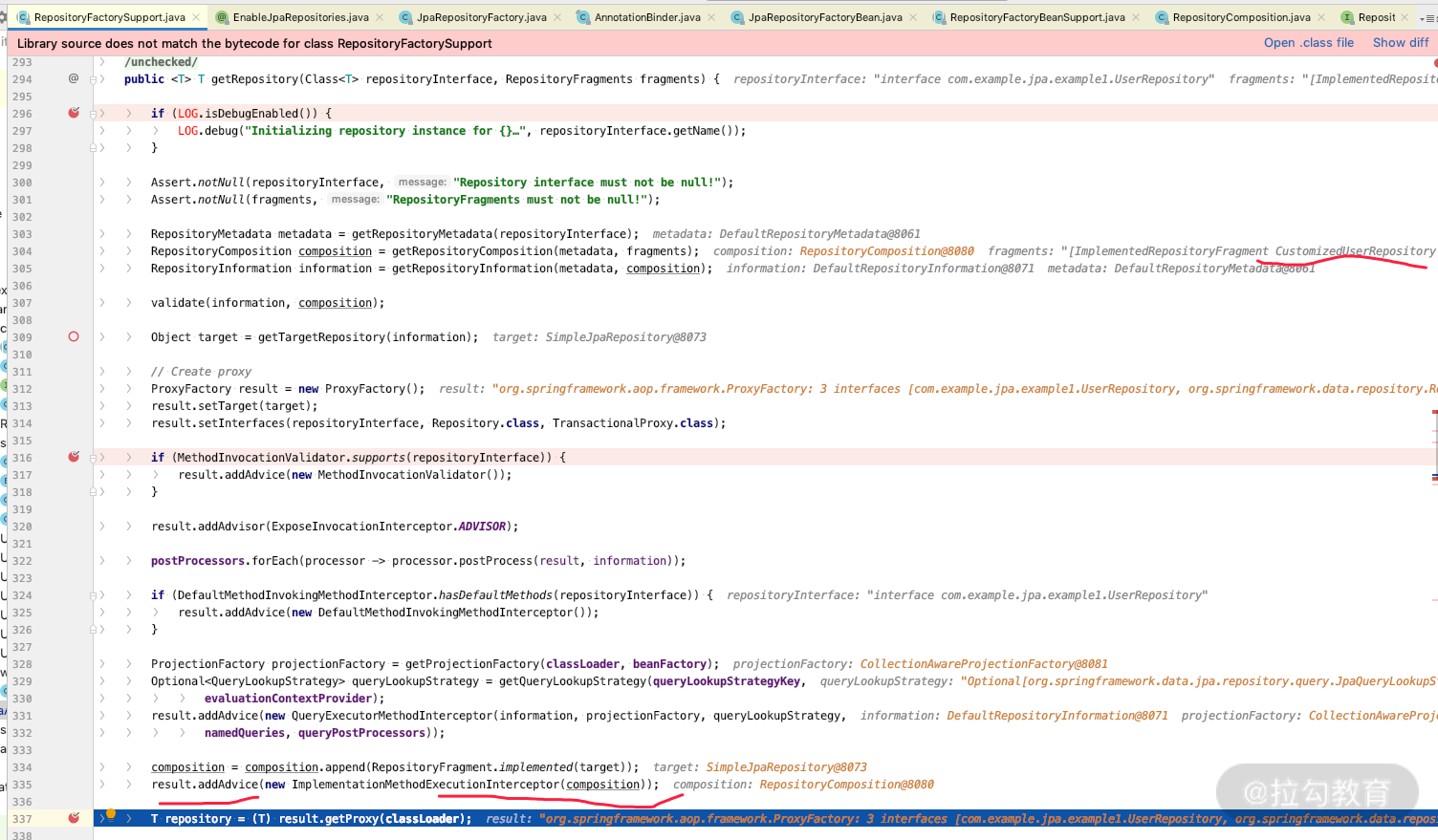
Task: Toggle the breakpoint on line 337
Action: point(74,818)
